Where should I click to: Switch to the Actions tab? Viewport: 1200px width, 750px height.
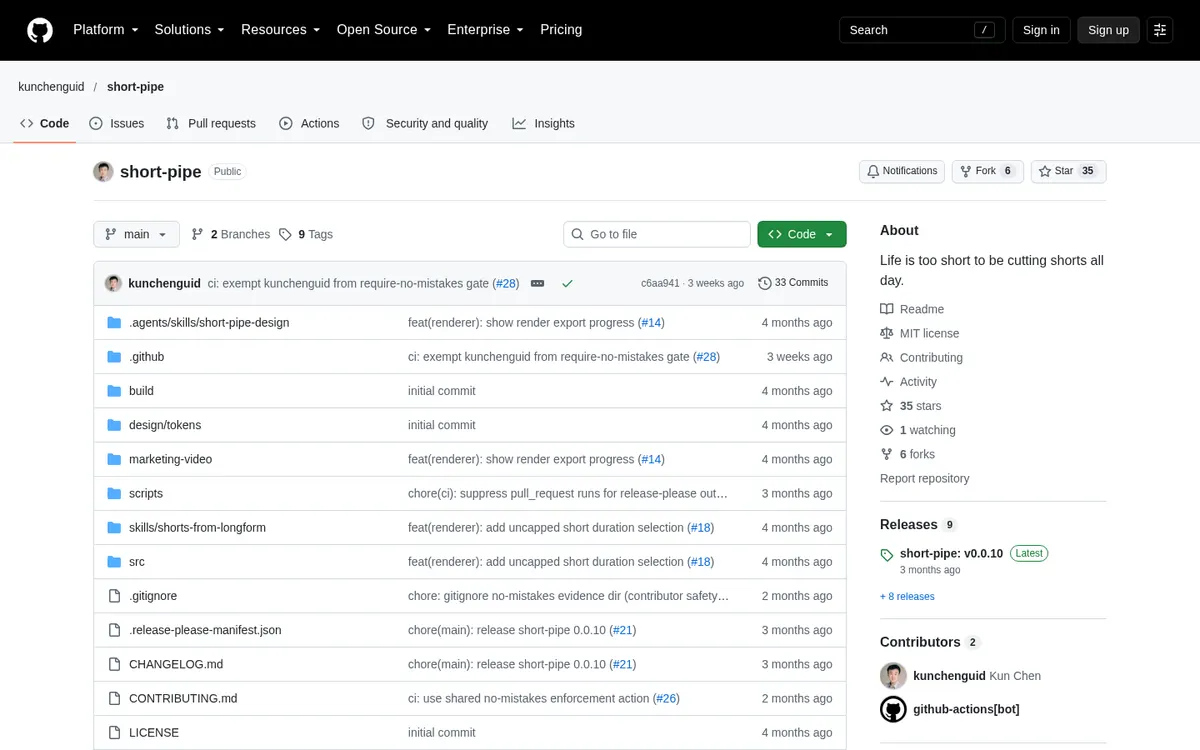click(309, 123)
